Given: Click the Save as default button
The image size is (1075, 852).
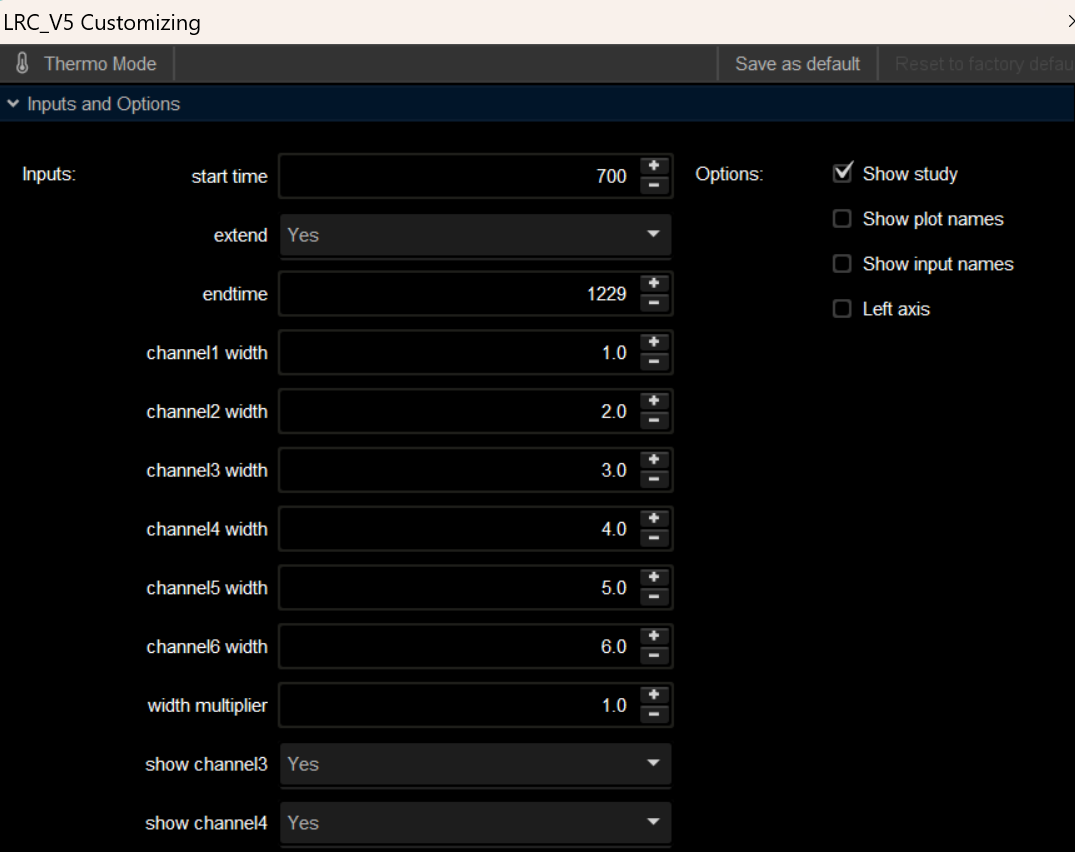Looking at the screenshot, I should click(797, 64).
